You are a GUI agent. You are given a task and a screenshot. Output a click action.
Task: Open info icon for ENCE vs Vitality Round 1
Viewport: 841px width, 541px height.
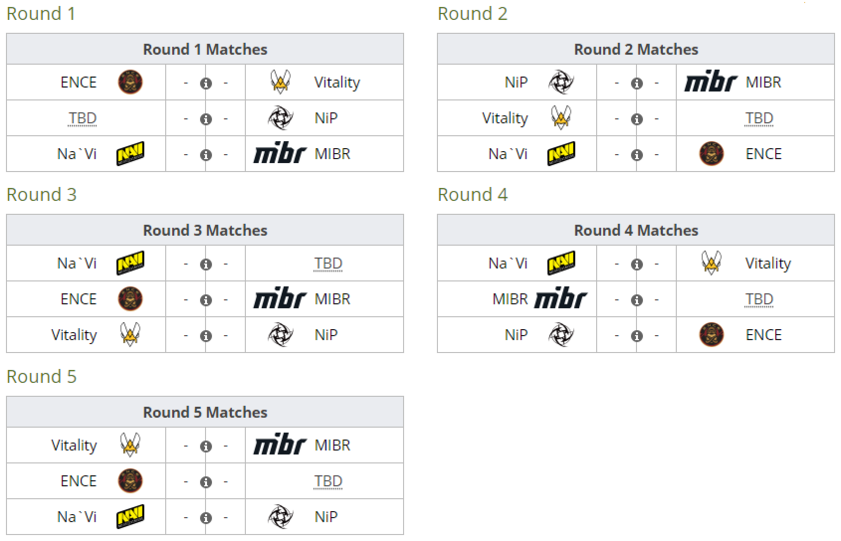tap(206, 83)
